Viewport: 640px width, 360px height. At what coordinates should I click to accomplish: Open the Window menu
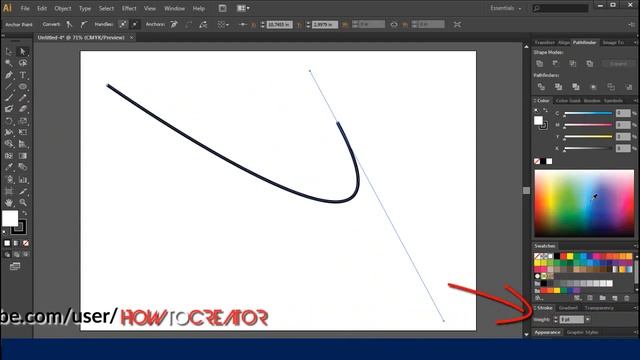174,8
